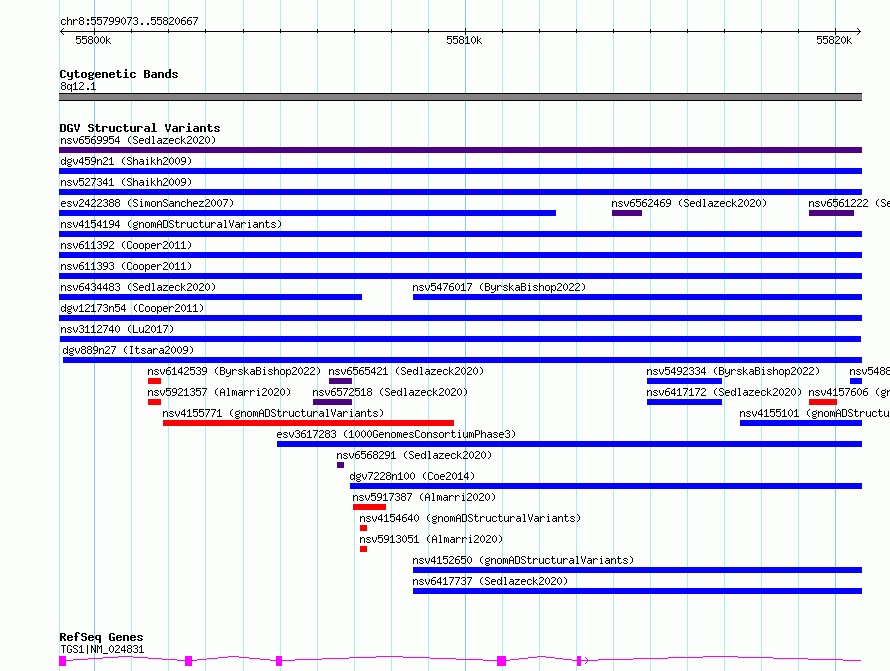Select nsv611393 (Cooper2011) label
The width and height of the screenshot is (890, 671).
(126, 266)
